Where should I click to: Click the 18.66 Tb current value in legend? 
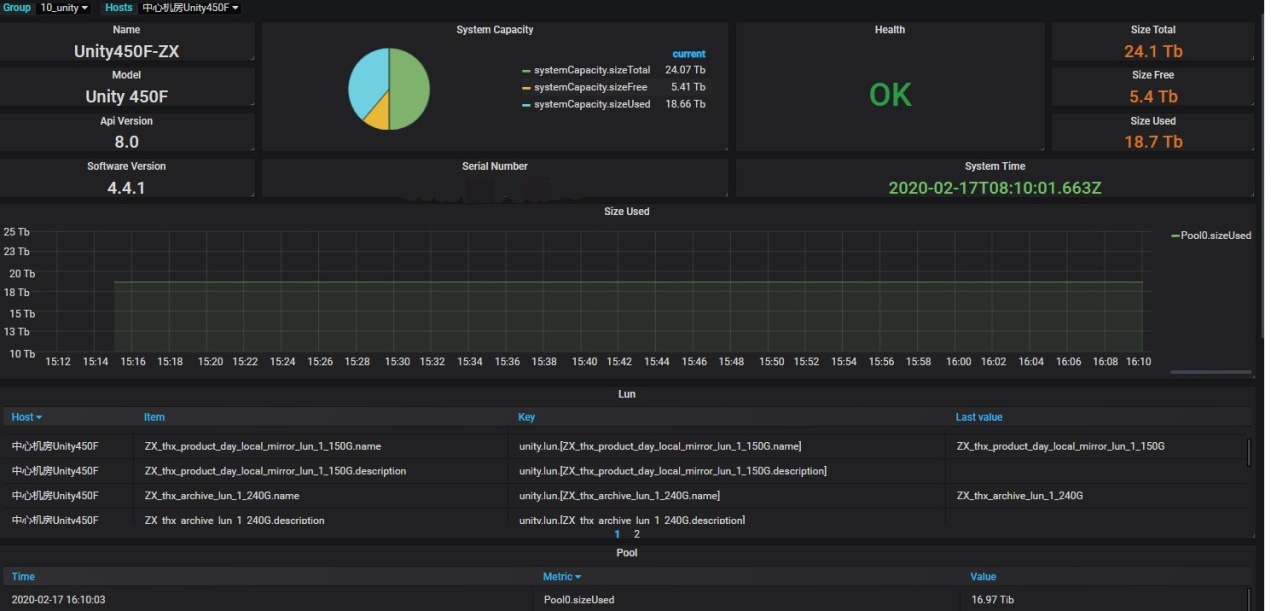[685, 105]
